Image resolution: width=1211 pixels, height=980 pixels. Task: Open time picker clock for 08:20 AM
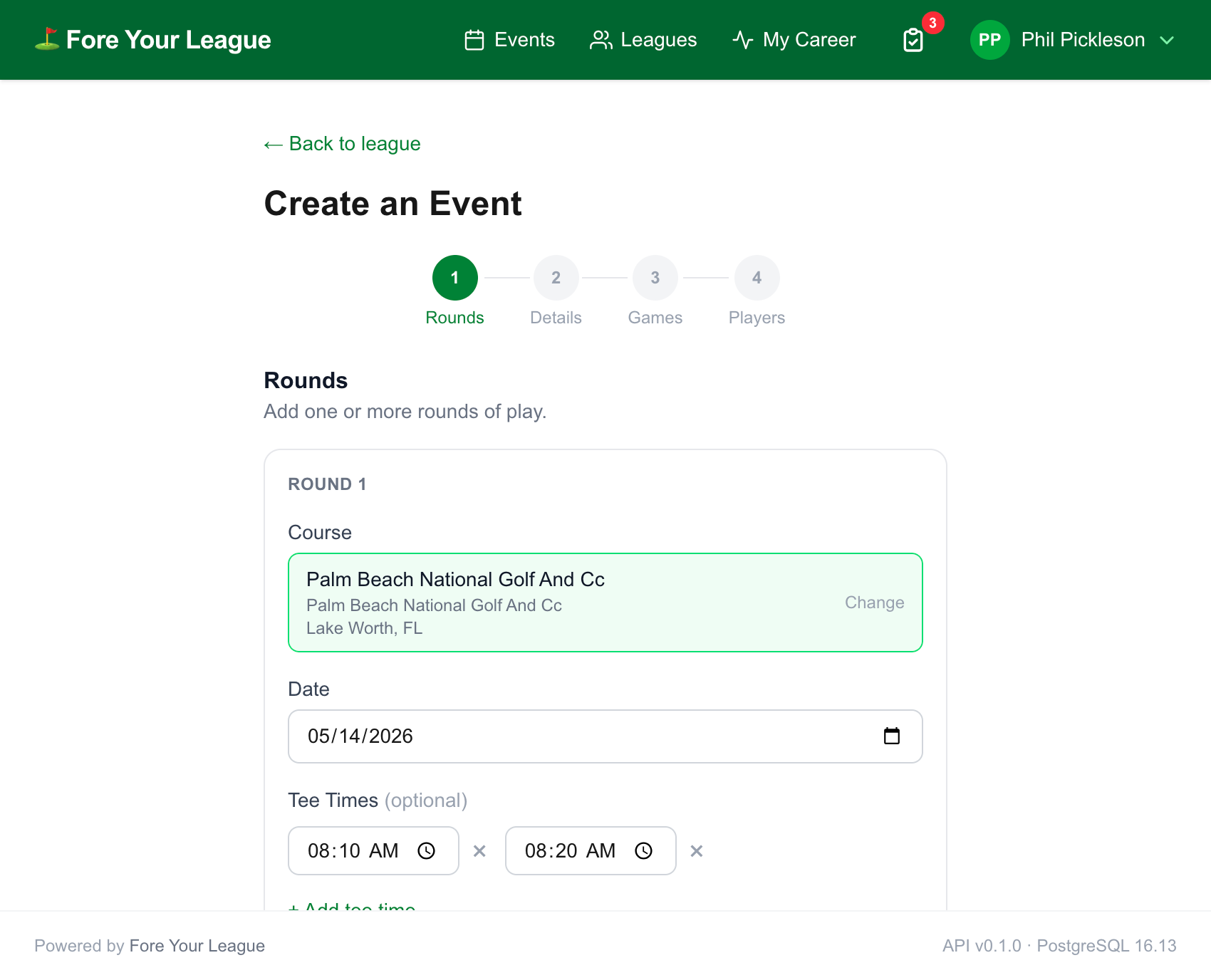point(644,851)
